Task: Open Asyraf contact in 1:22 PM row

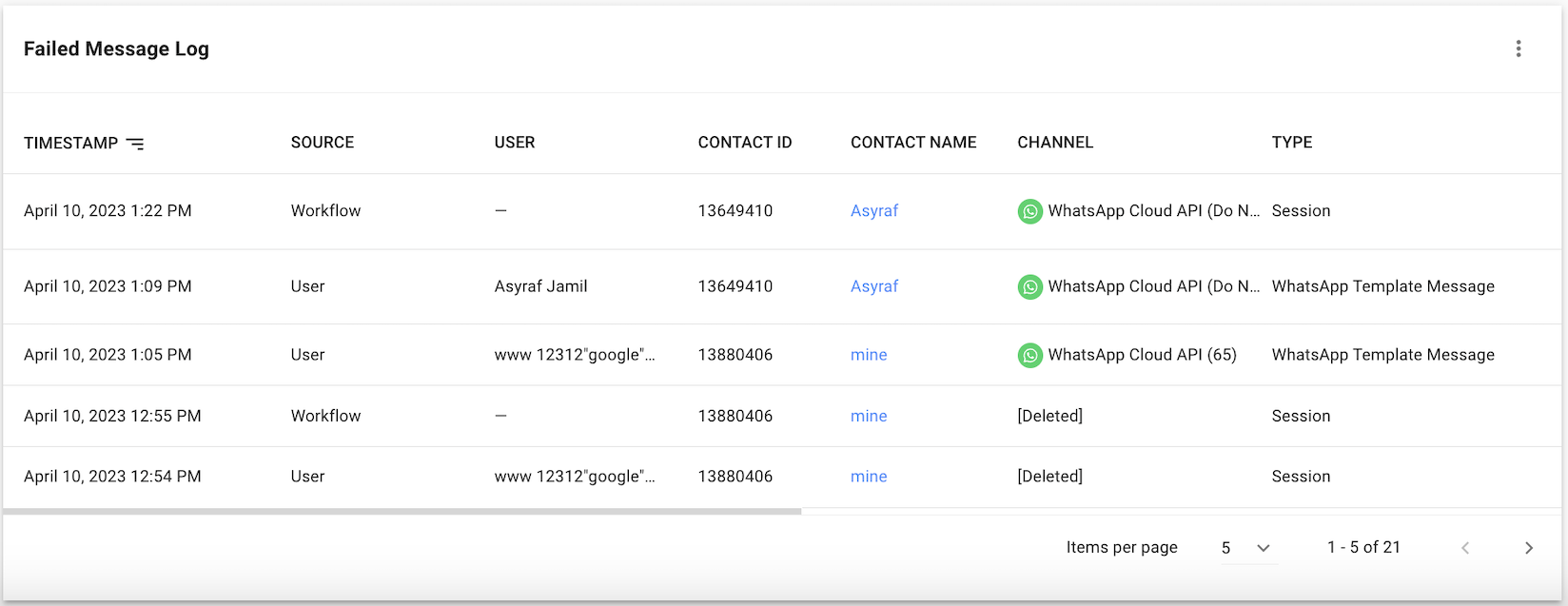Action: (x=873, y=211)
